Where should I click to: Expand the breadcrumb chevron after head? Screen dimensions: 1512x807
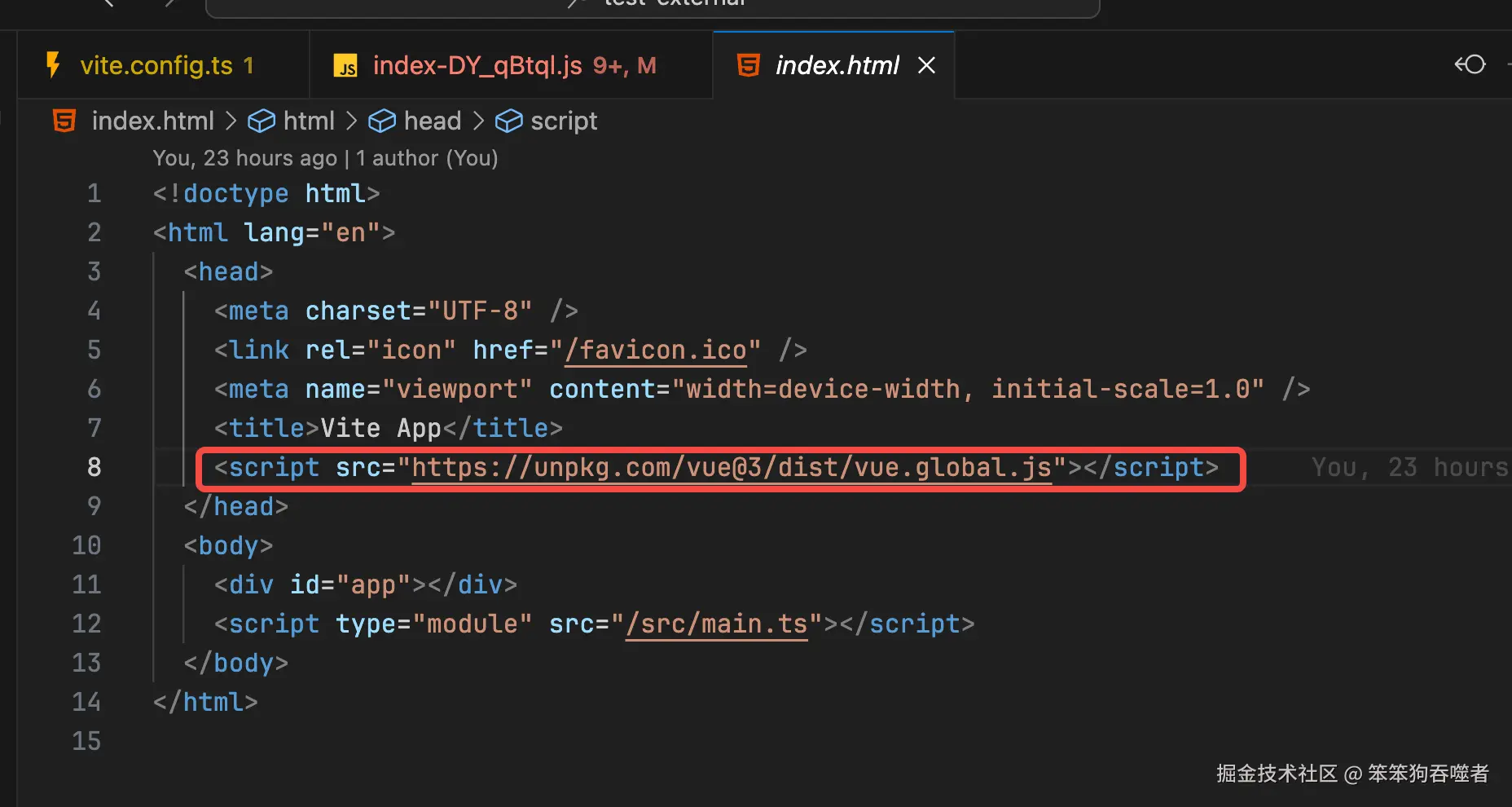[x=479, y=121]
